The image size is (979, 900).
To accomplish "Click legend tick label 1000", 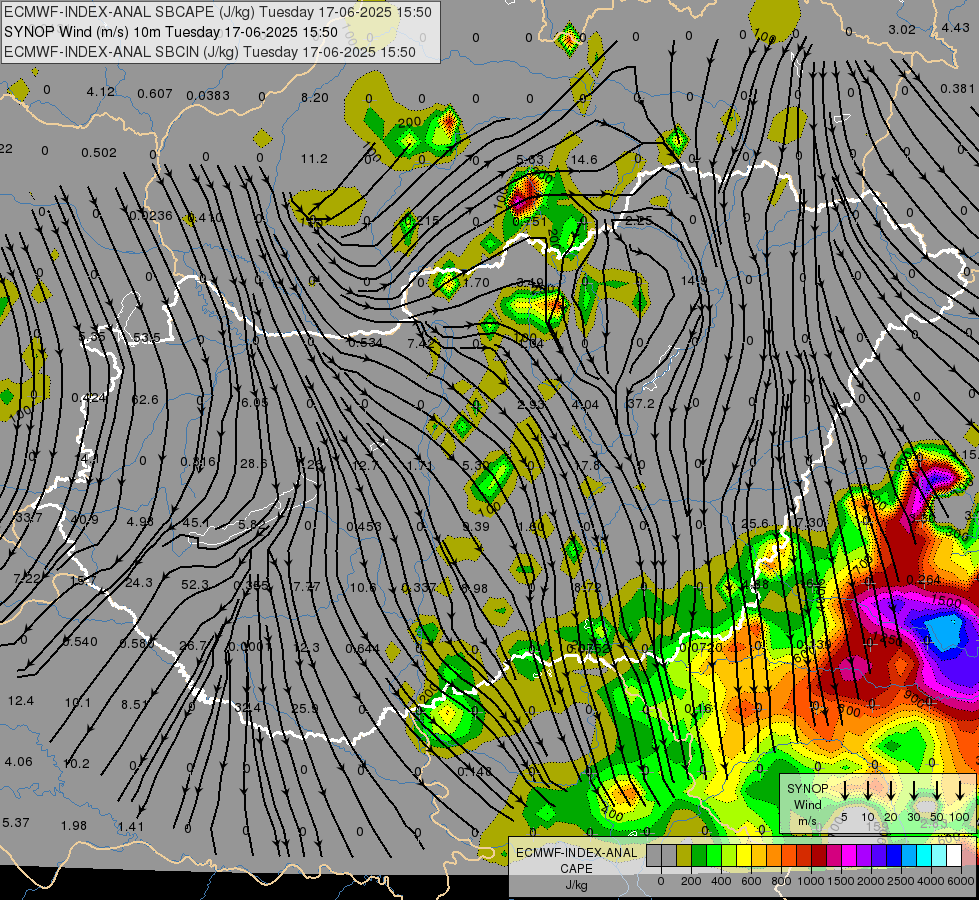I will click(811, 881).
